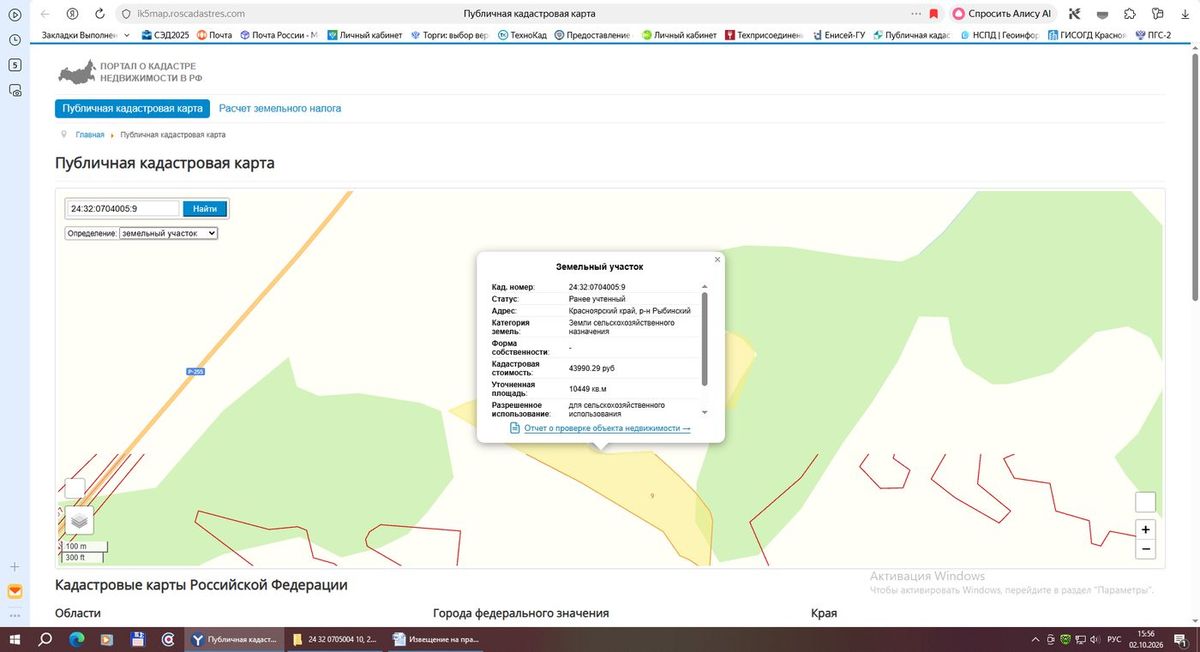Go back to the previous page
The height and width of the screenshot is (652, 1200).
(x=45, y=14)
